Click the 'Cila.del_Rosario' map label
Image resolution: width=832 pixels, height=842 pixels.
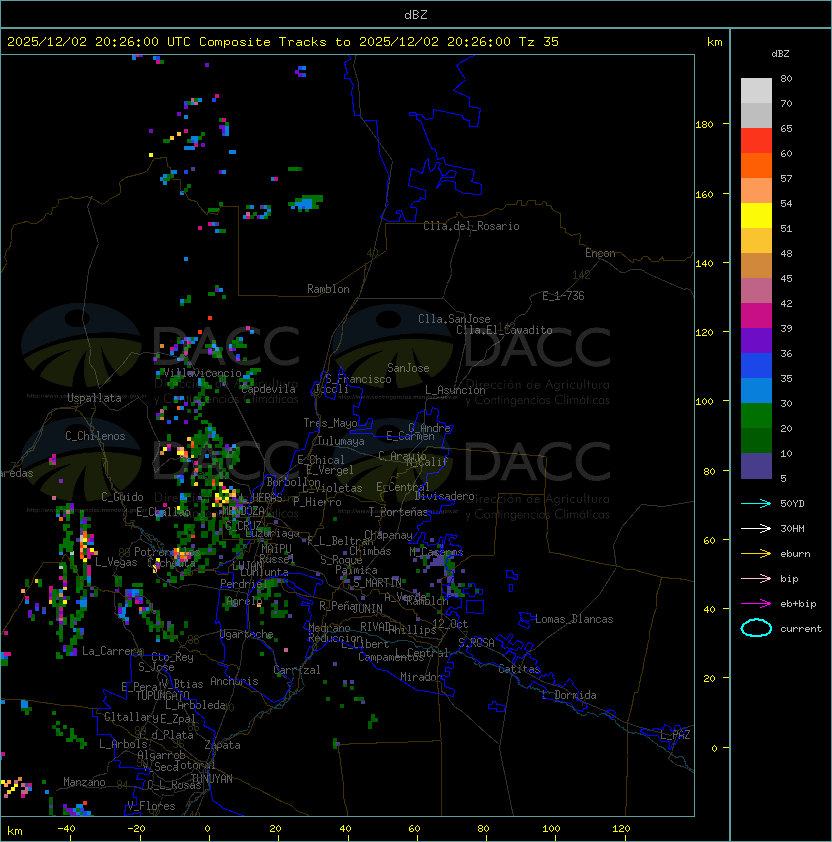(471, 226)
